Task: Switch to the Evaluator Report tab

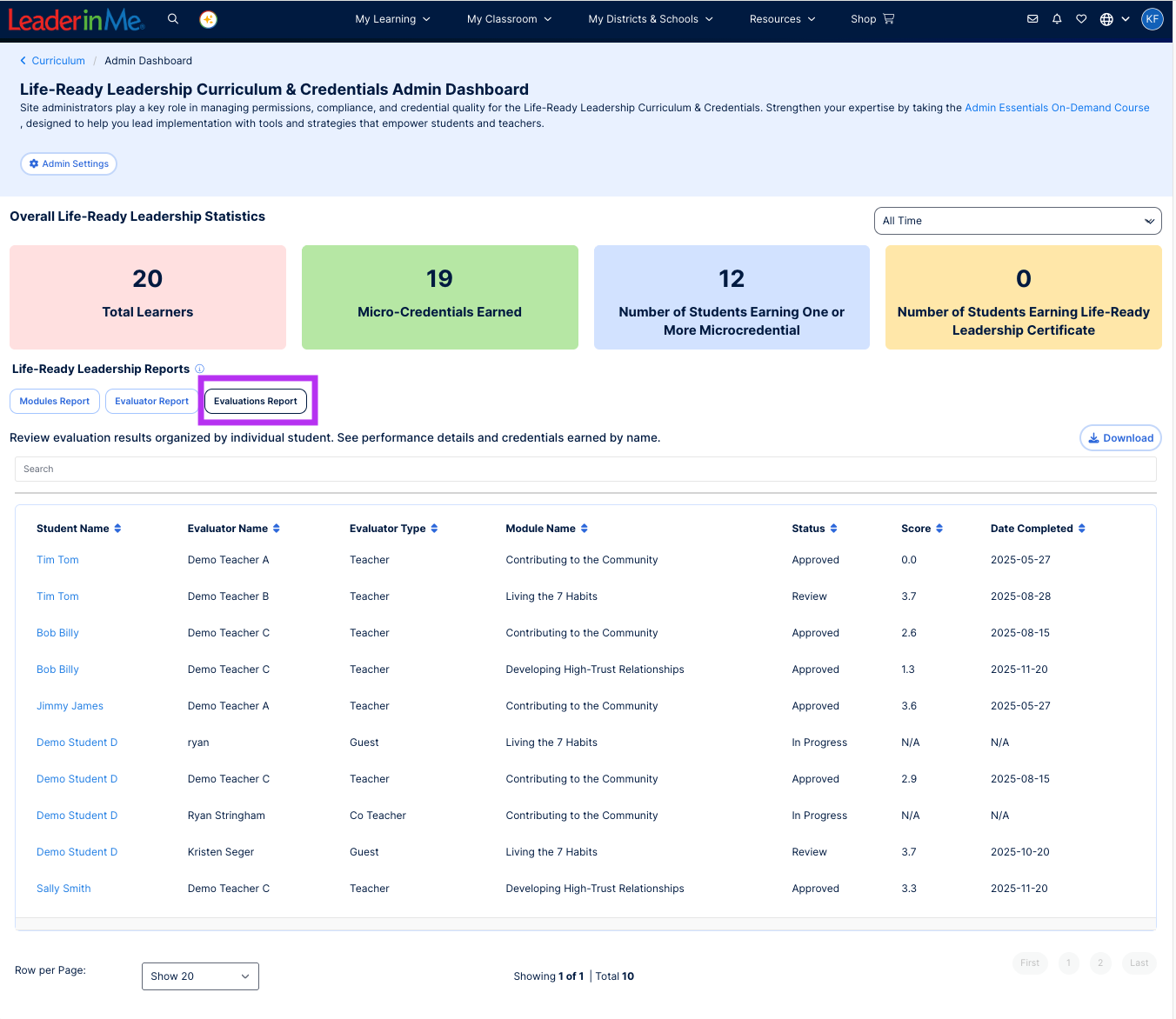Action: (x=152, y=401)
